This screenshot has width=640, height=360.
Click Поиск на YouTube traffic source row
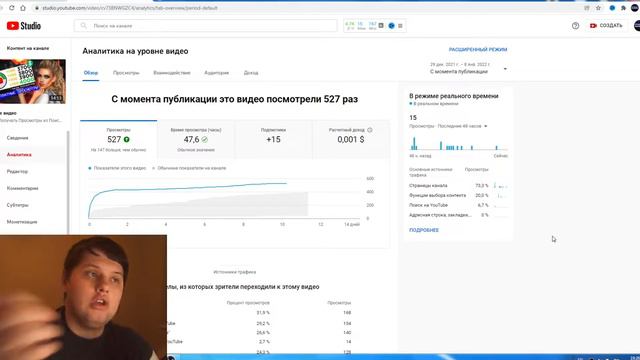click(x=458, y=205)
